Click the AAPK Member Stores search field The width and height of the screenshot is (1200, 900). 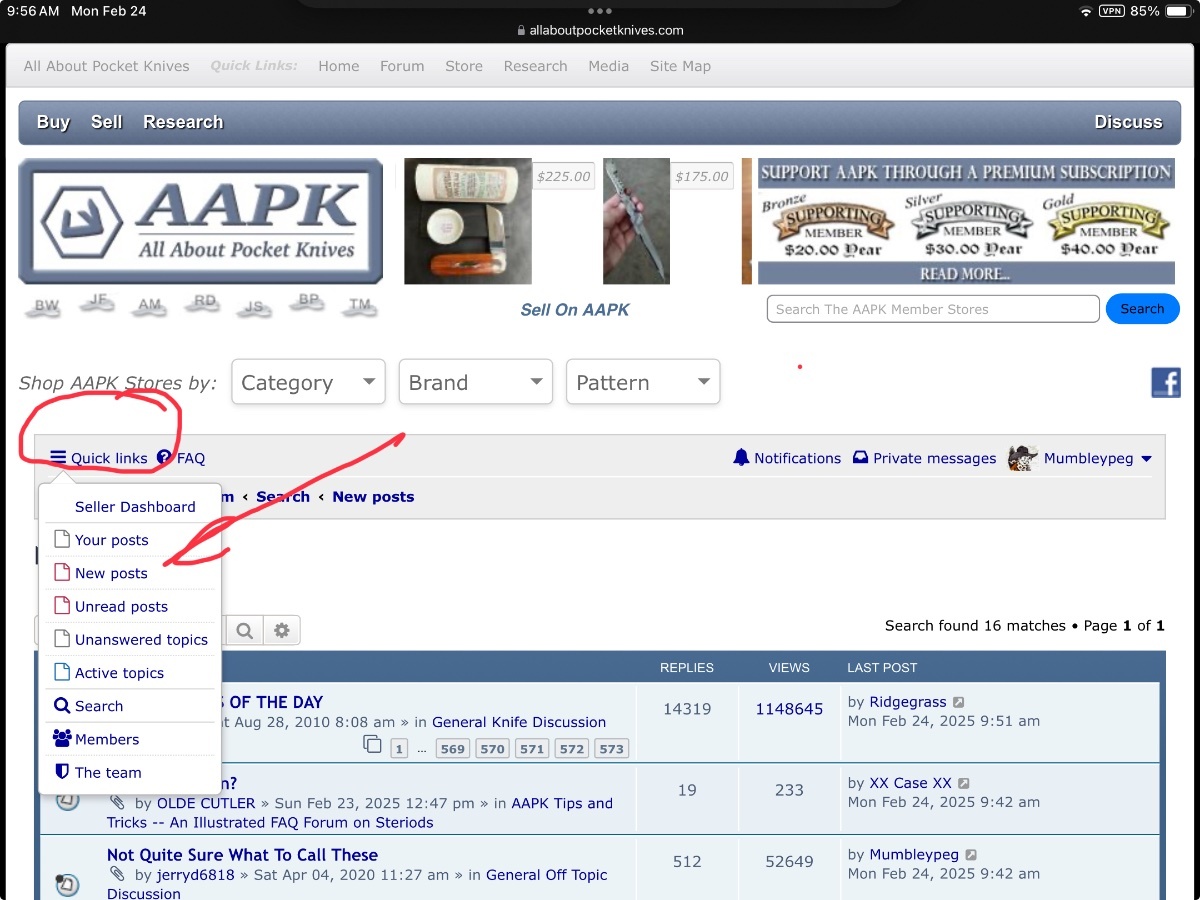click(933, 309)
